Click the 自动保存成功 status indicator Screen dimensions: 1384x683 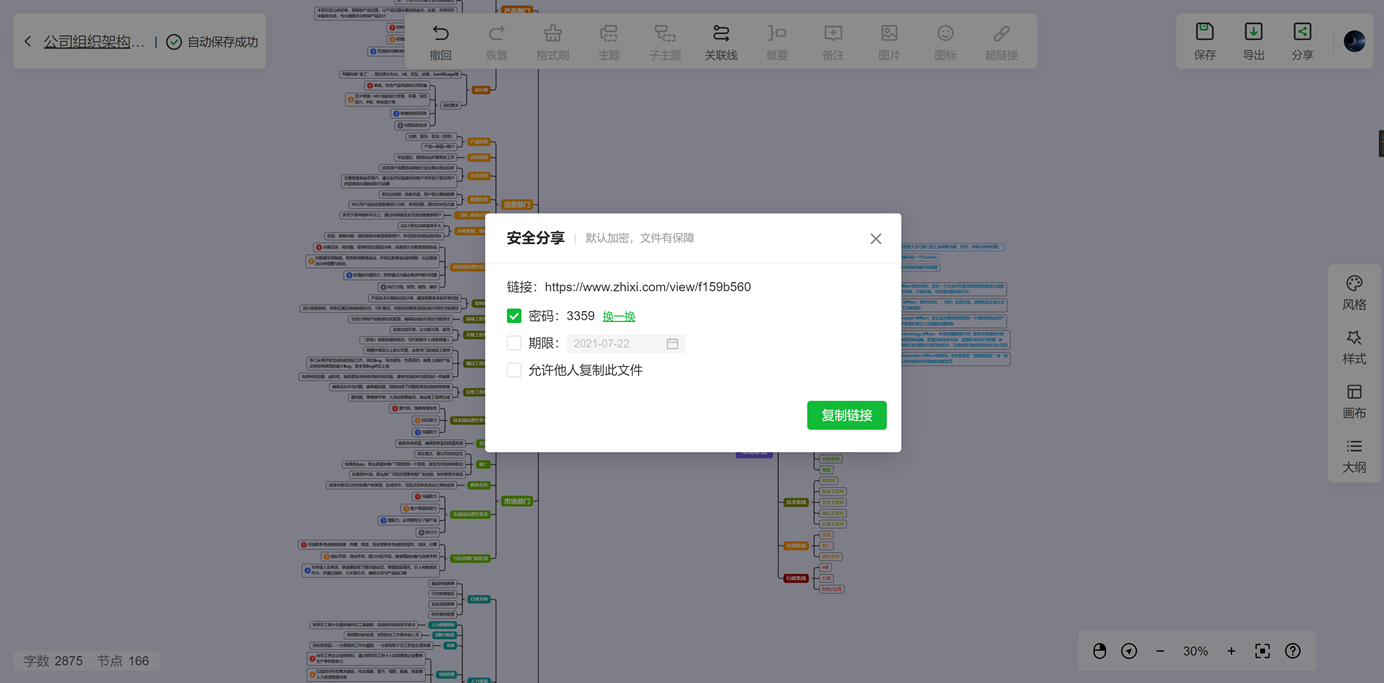(212, 42)
